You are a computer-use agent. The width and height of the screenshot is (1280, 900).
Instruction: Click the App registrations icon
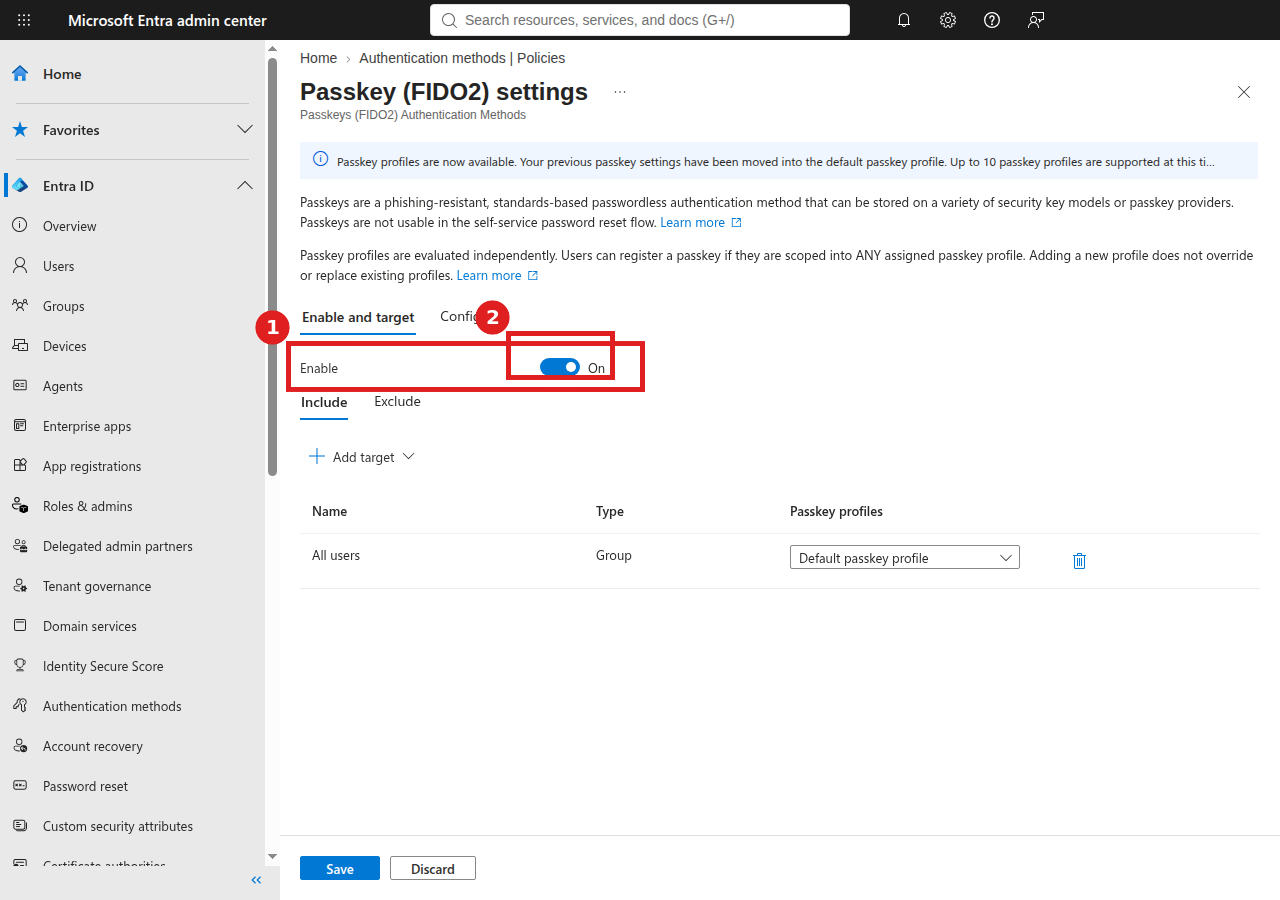[20, 466]
